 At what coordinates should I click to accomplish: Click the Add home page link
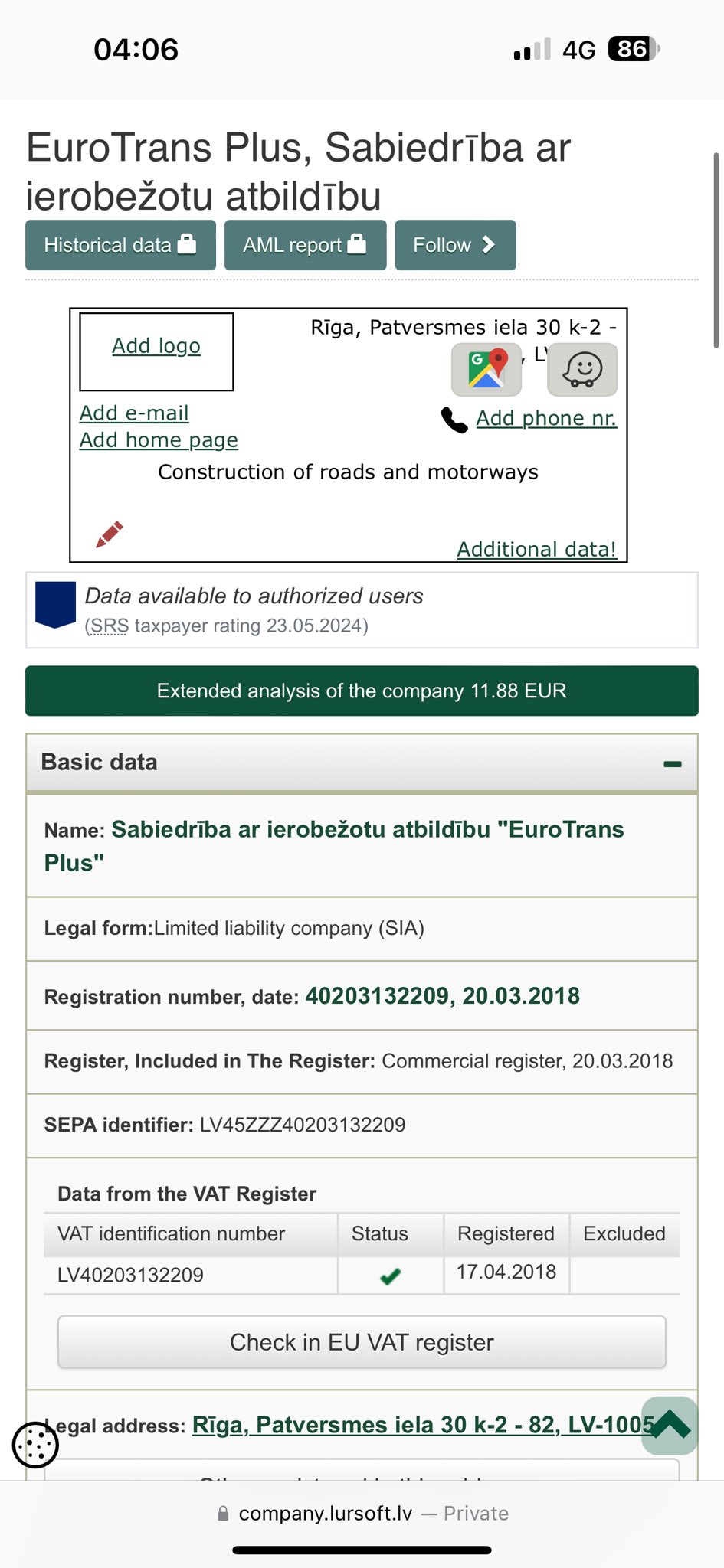(x=159, y=440)
